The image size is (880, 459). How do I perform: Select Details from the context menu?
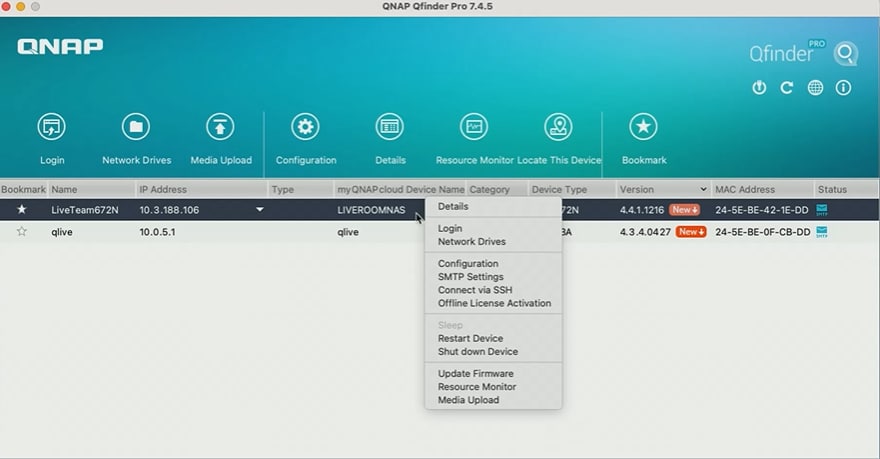[x=453, y=206]
